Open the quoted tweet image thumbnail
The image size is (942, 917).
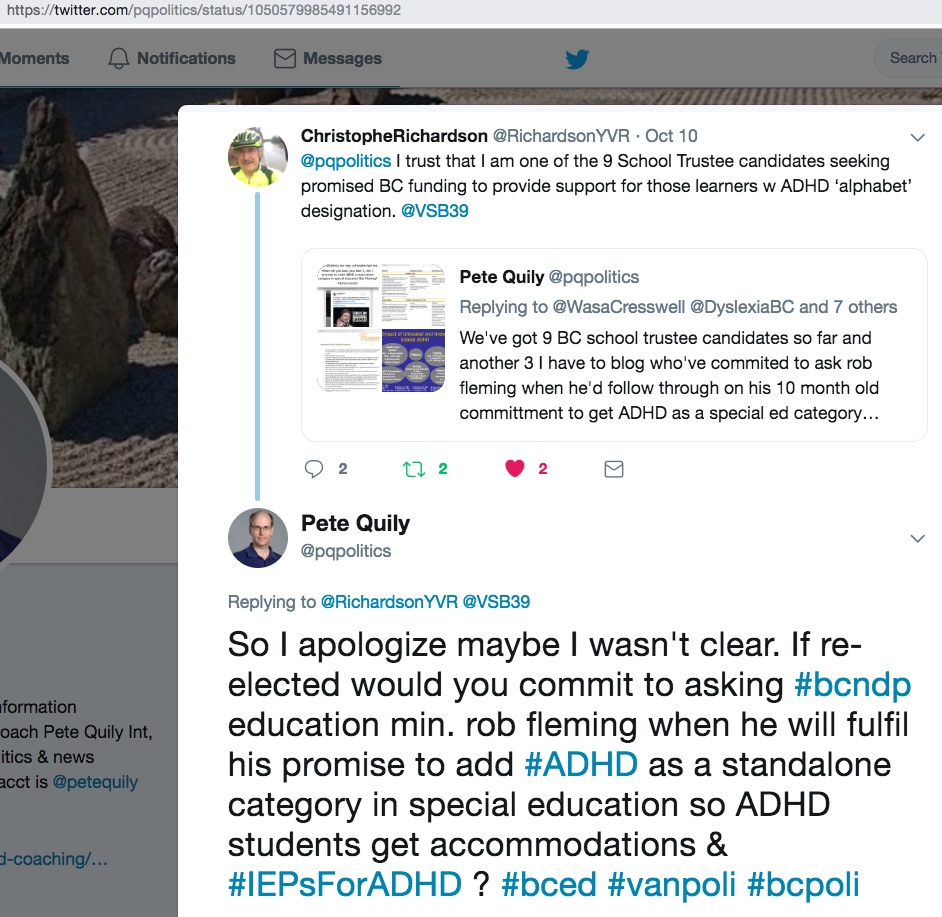click(x=381, y=328)
